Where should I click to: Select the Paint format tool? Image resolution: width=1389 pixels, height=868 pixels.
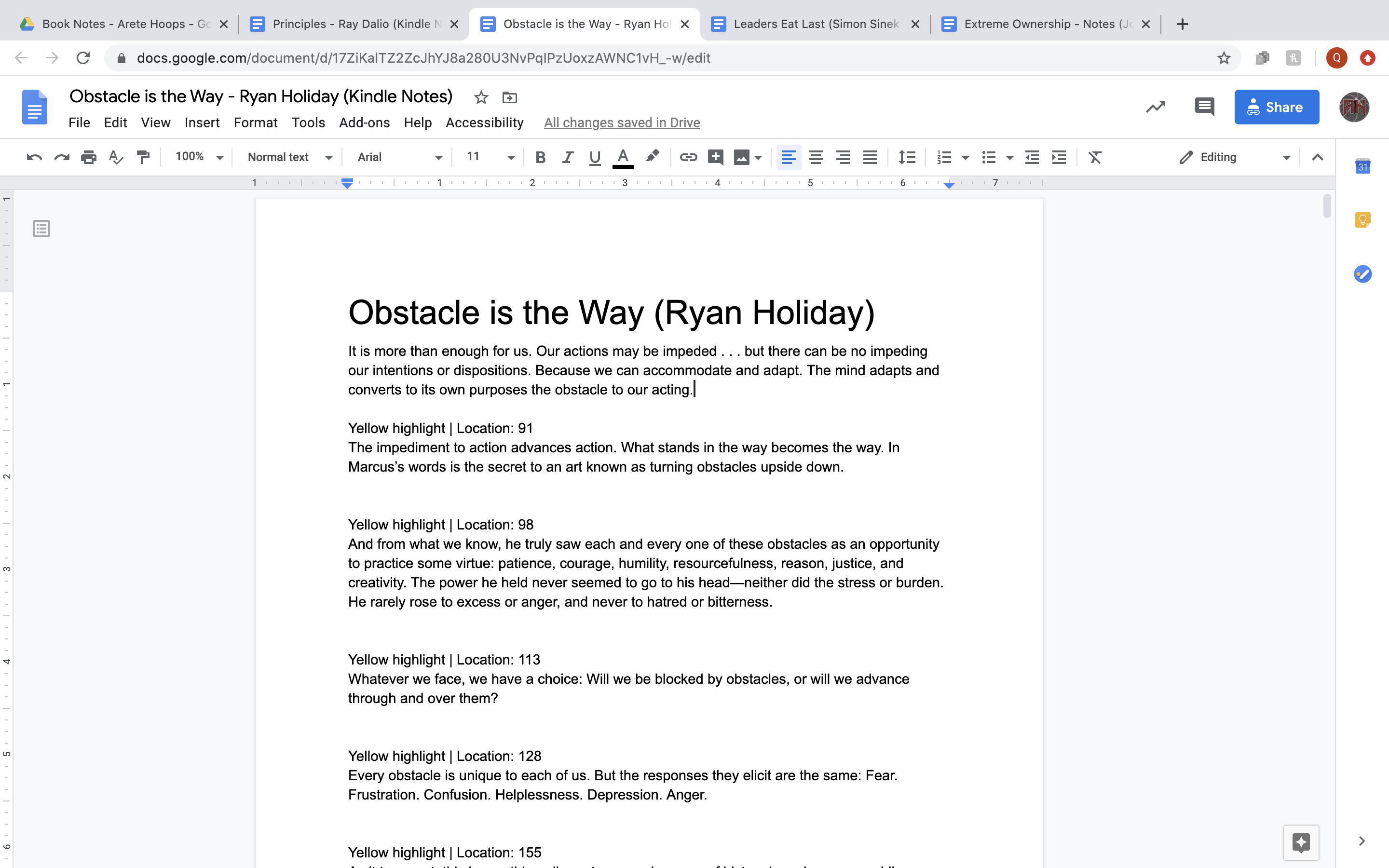pos(143,157)
